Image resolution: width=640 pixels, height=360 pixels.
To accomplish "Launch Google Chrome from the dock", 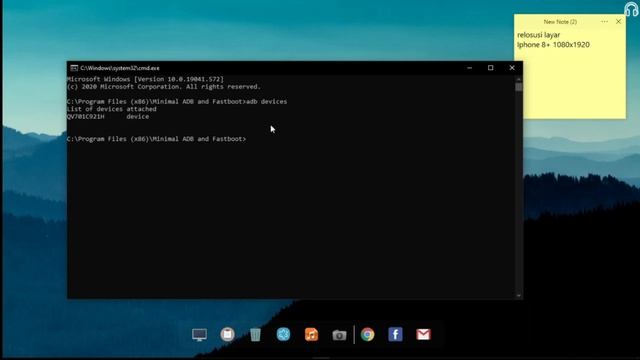I will [x=367, y=334].
